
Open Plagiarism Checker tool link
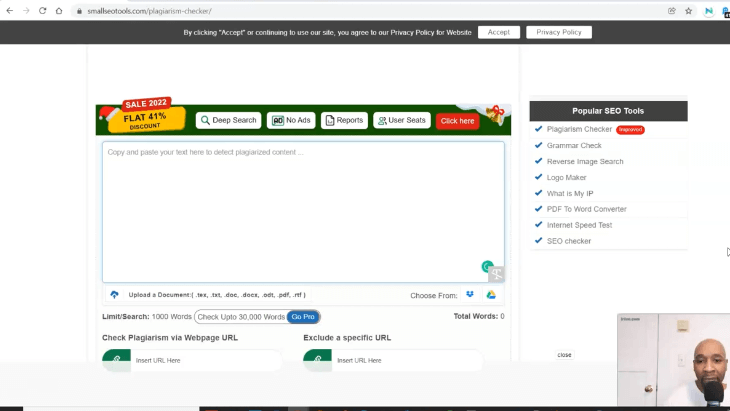pos(579,129)
